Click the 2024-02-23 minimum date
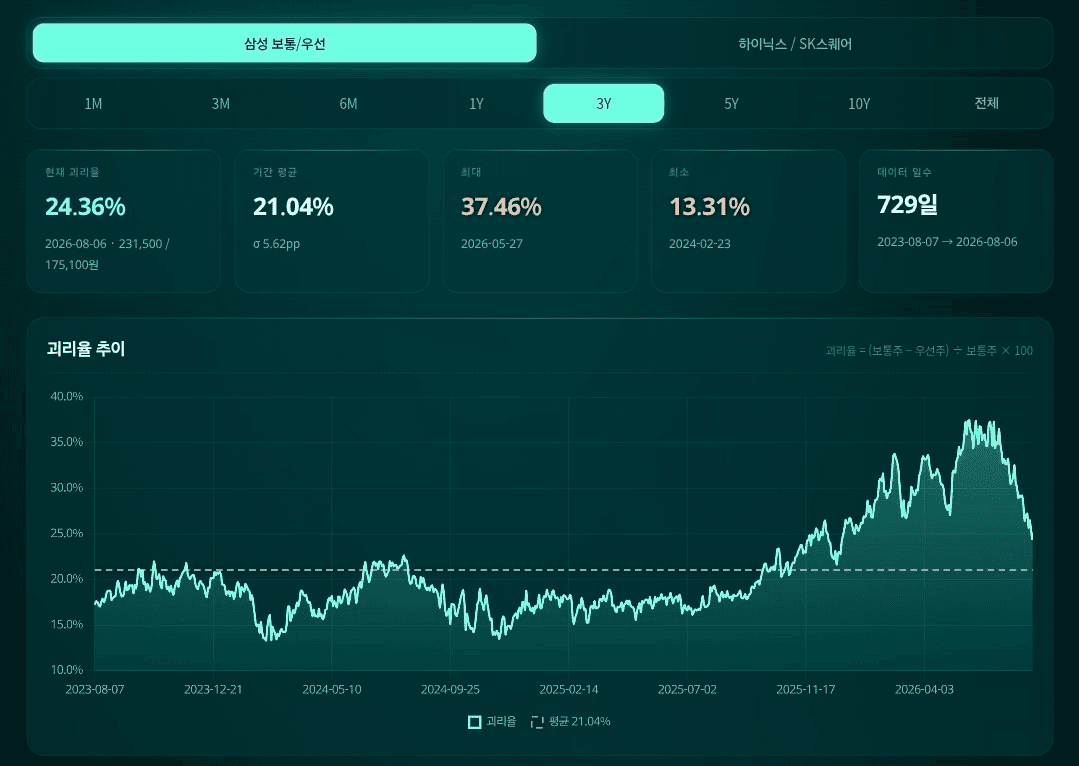 [x=700, y=244]
